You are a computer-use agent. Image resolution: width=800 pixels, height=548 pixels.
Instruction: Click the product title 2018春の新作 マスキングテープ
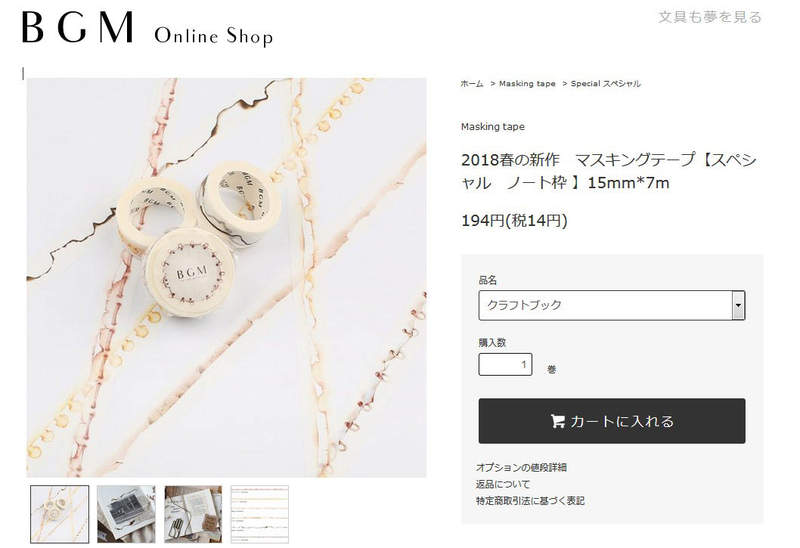point(608,171)
